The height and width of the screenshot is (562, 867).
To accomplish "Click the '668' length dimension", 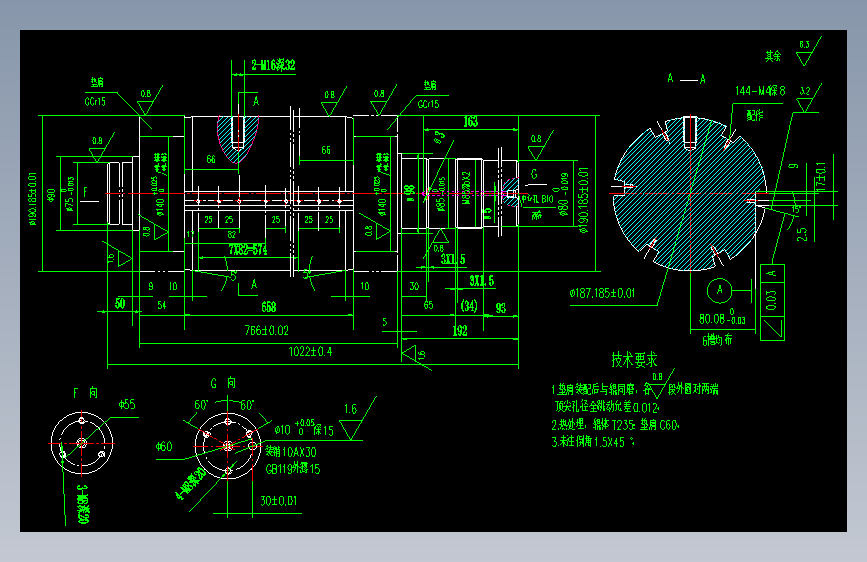I will coord(269,307).
